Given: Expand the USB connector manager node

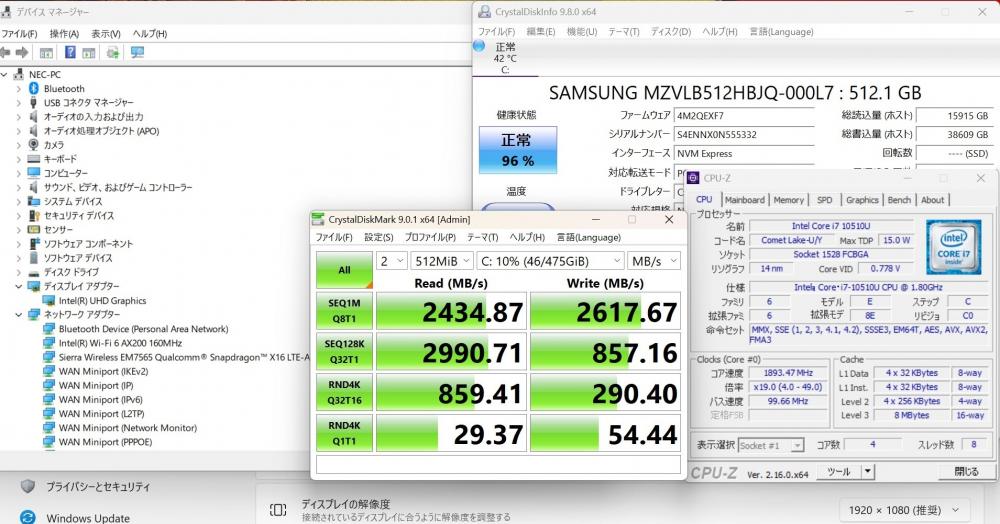Looking at the screenshot, I should tap(18, 103).
